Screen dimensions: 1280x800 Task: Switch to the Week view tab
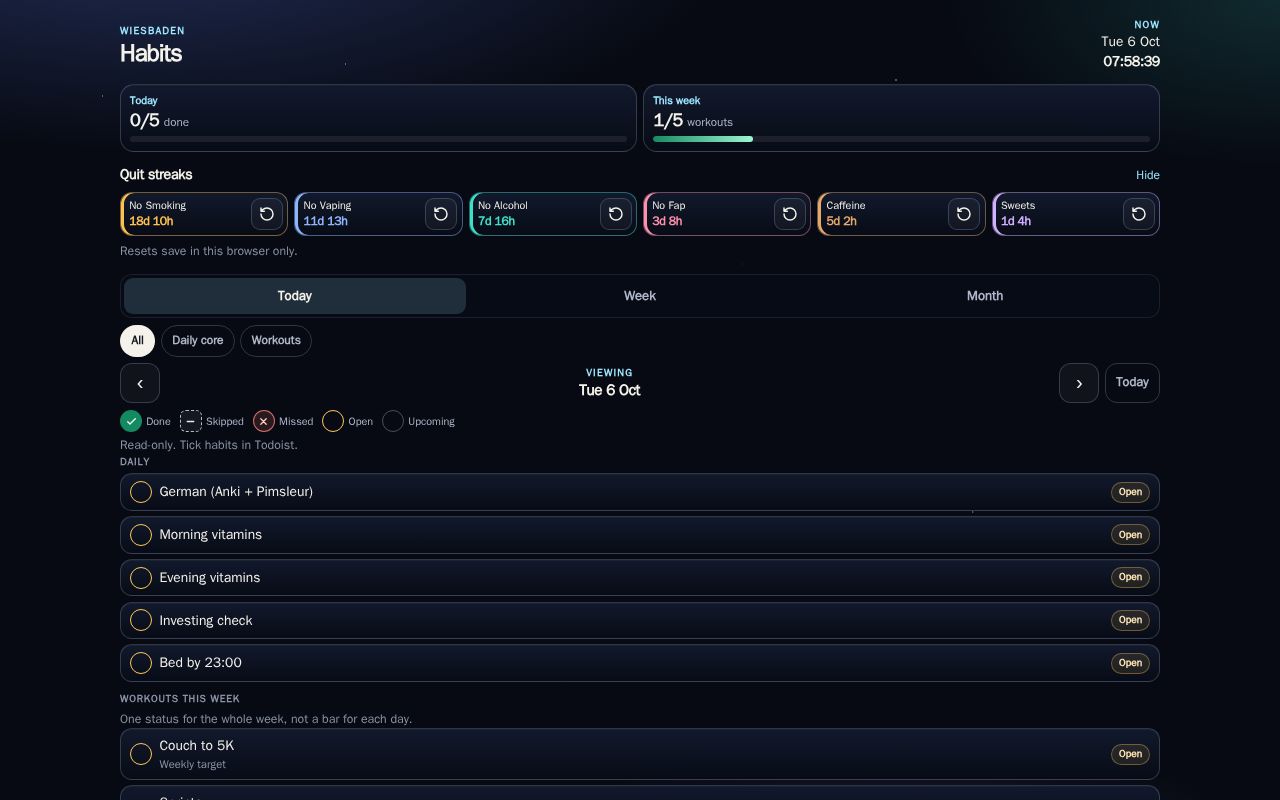(640, 296)
